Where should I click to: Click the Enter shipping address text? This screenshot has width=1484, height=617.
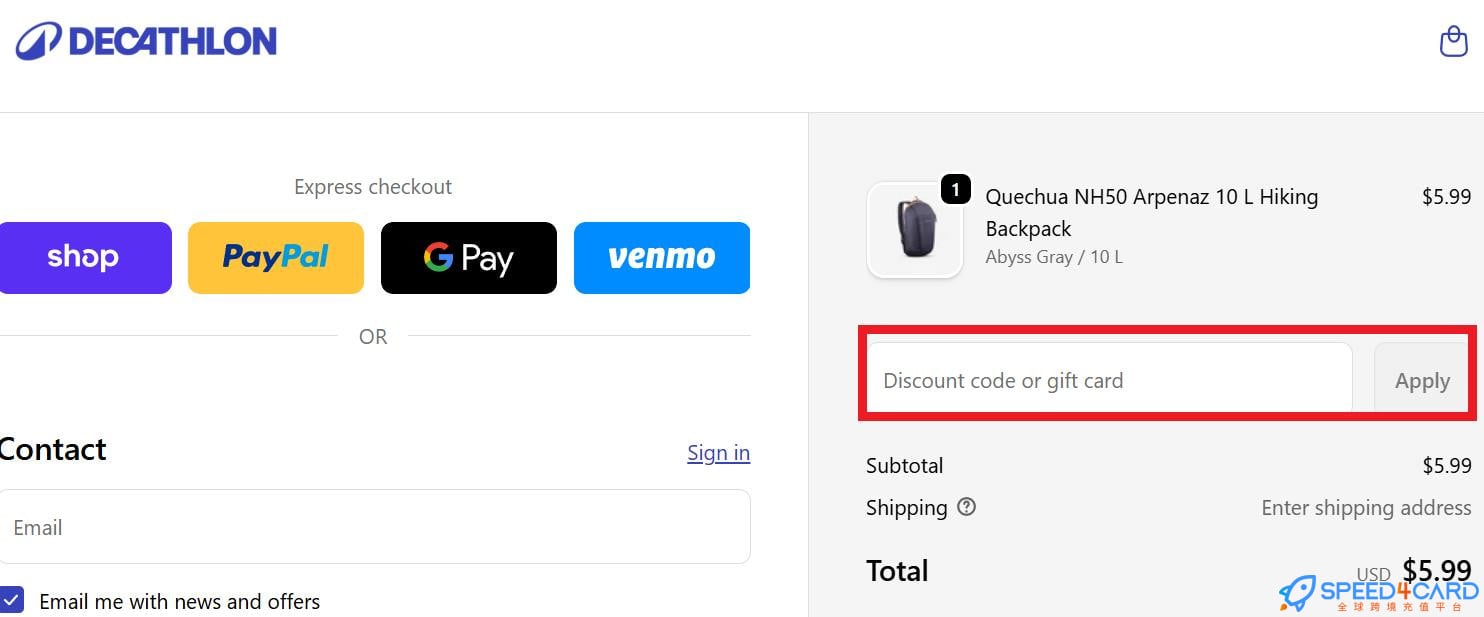click(x=1365, y=508)
